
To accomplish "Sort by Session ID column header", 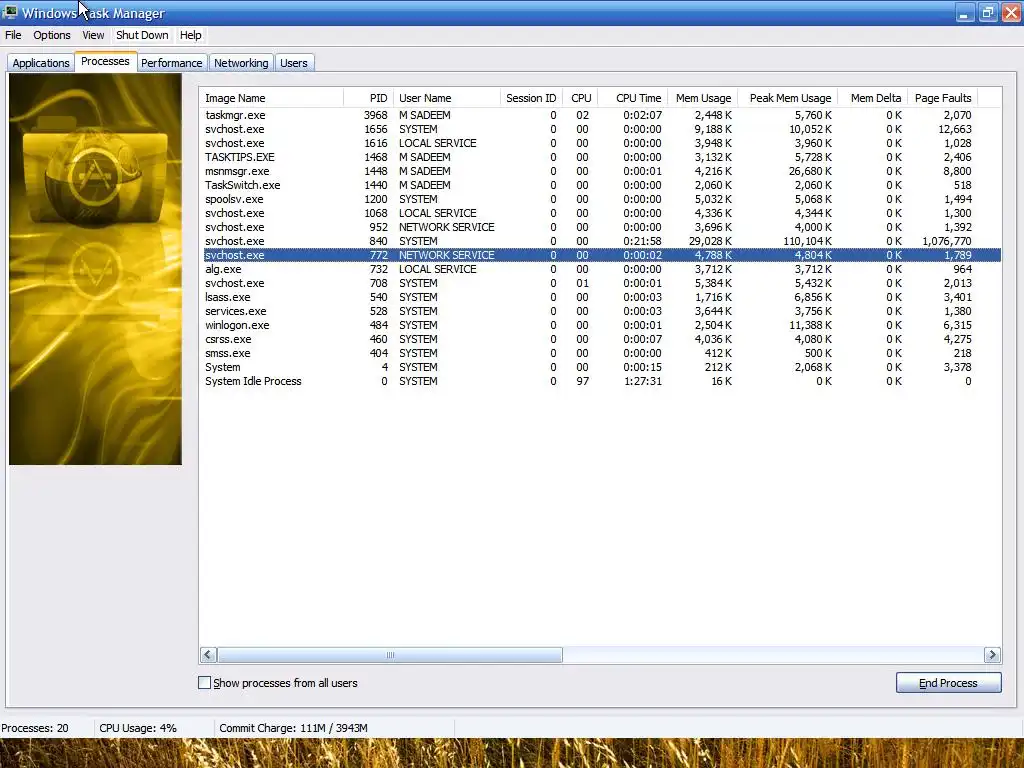I will pyautogui.click(x=531, y=98).
